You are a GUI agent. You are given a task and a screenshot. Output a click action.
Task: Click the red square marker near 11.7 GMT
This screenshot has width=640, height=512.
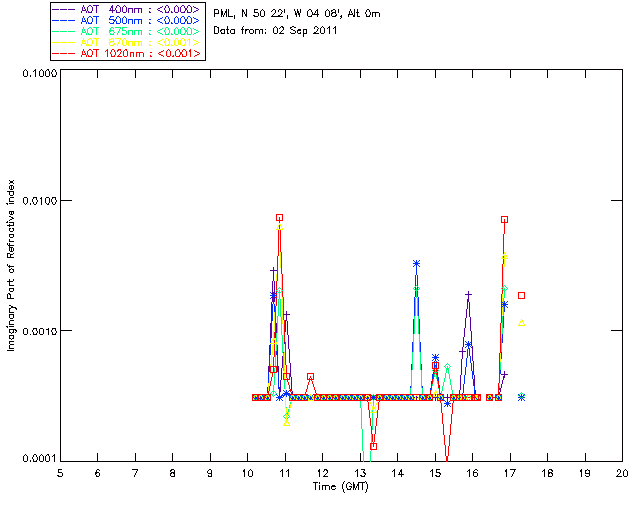pyautogui.click(x=311, y=376)
